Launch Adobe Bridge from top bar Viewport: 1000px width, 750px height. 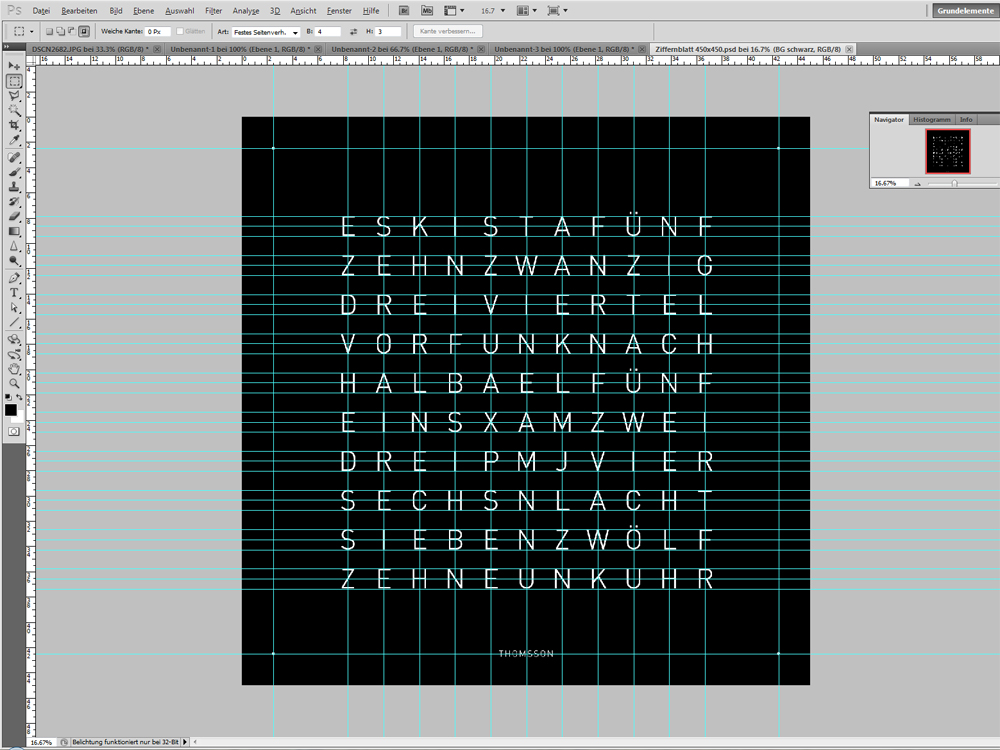pos(403,10)
